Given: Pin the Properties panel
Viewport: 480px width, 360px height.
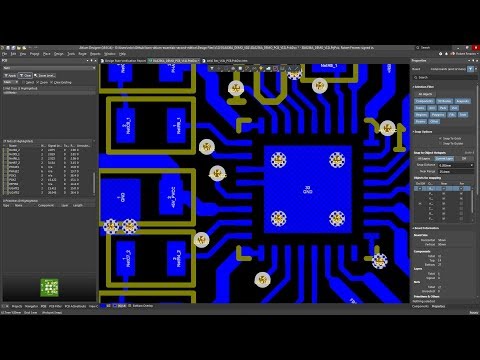Looking at the screenshot, I should (473, 60).
